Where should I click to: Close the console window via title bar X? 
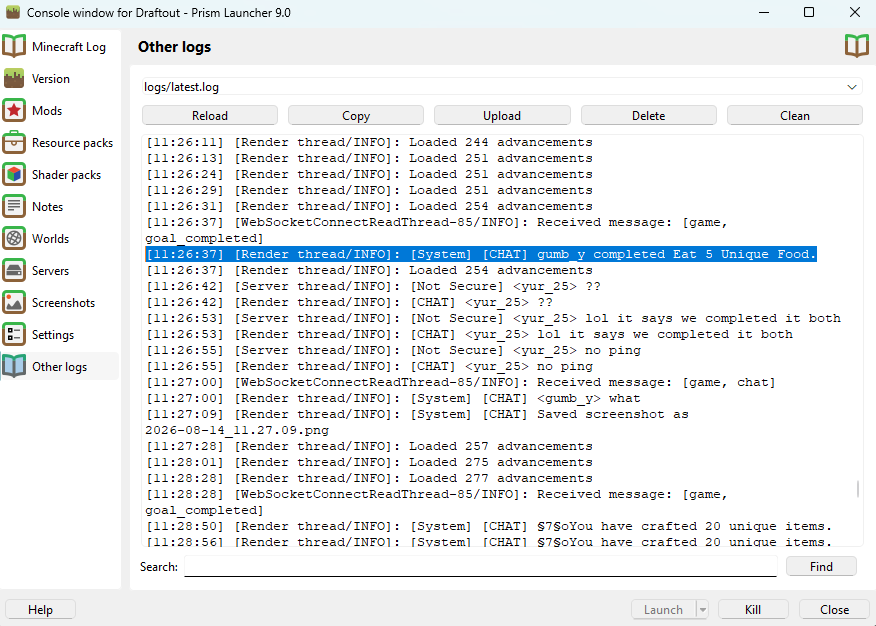pyautogui.click(x=854, y=12)
